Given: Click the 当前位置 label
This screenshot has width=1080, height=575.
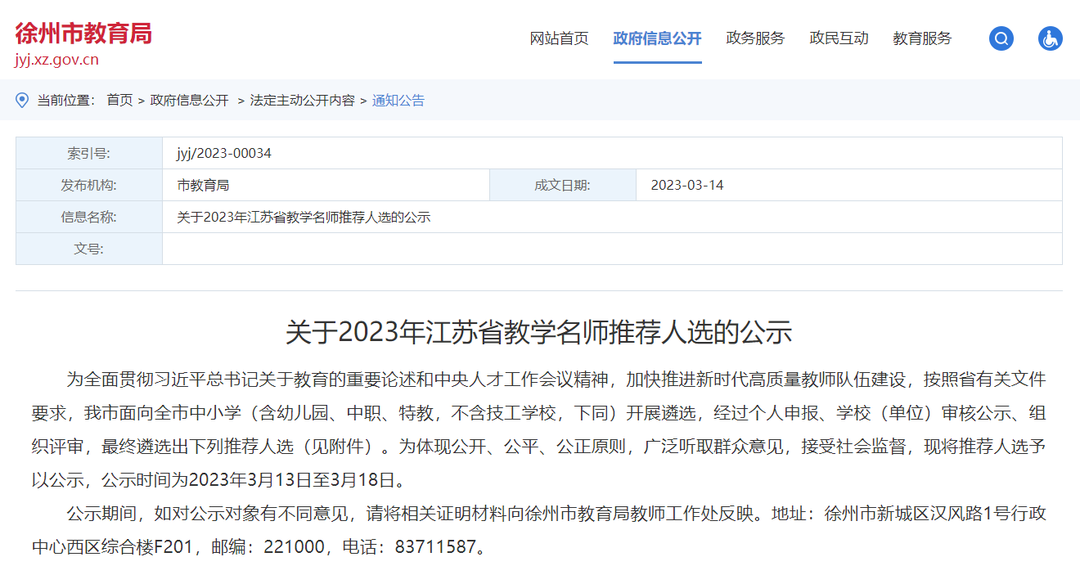Looking at the screenshot, I should pyautogui.click(x=66, y=101).
